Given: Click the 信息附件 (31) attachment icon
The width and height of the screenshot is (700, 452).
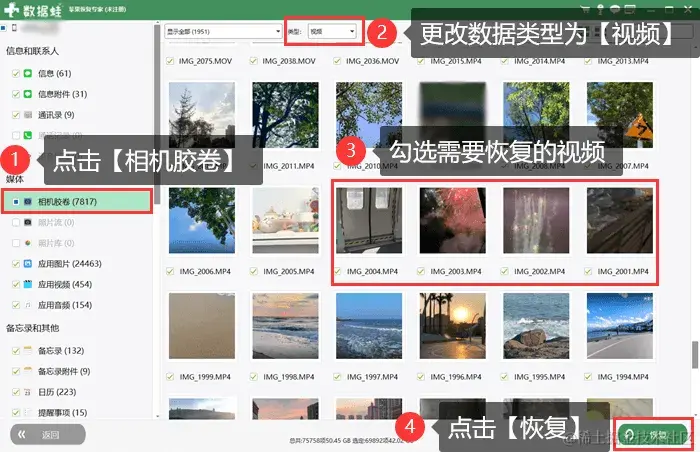Looking at the screenshot, I should (x=28, y=94).
